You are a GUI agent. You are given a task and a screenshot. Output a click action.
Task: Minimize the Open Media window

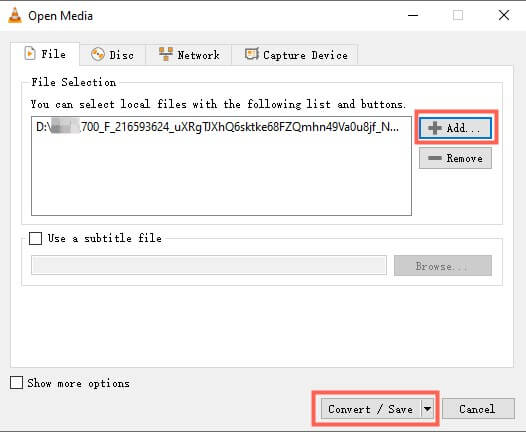[413, 15]
